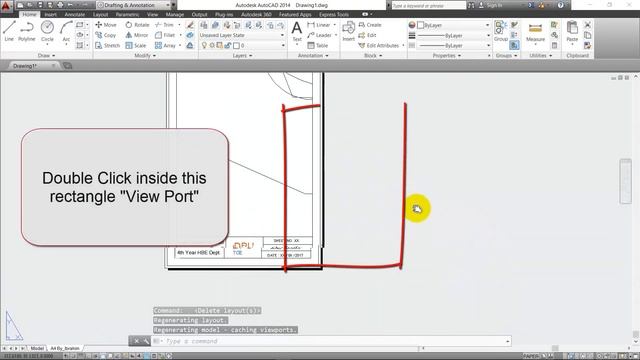640x360 pixels.
Task: Click the Linear dimension tool
Action: (x=318, y=25)
